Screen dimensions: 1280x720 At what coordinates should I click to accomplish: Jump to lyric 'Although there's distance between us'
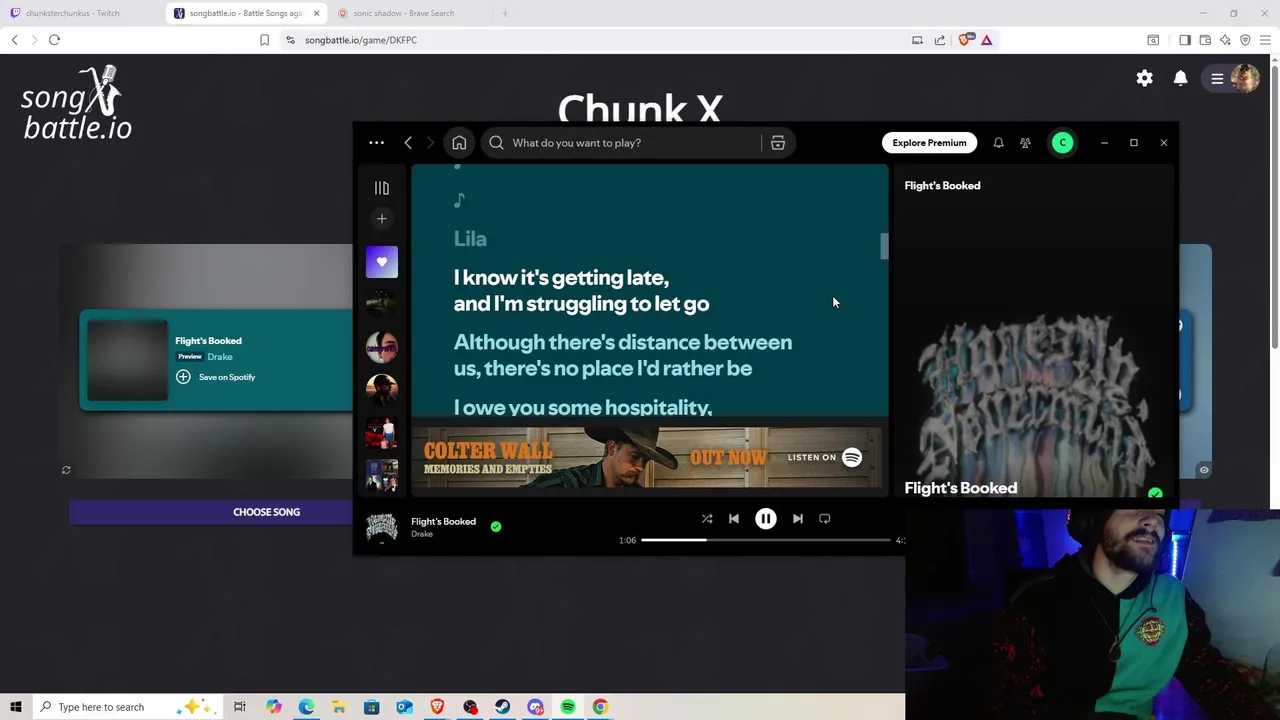pos(623,355)
